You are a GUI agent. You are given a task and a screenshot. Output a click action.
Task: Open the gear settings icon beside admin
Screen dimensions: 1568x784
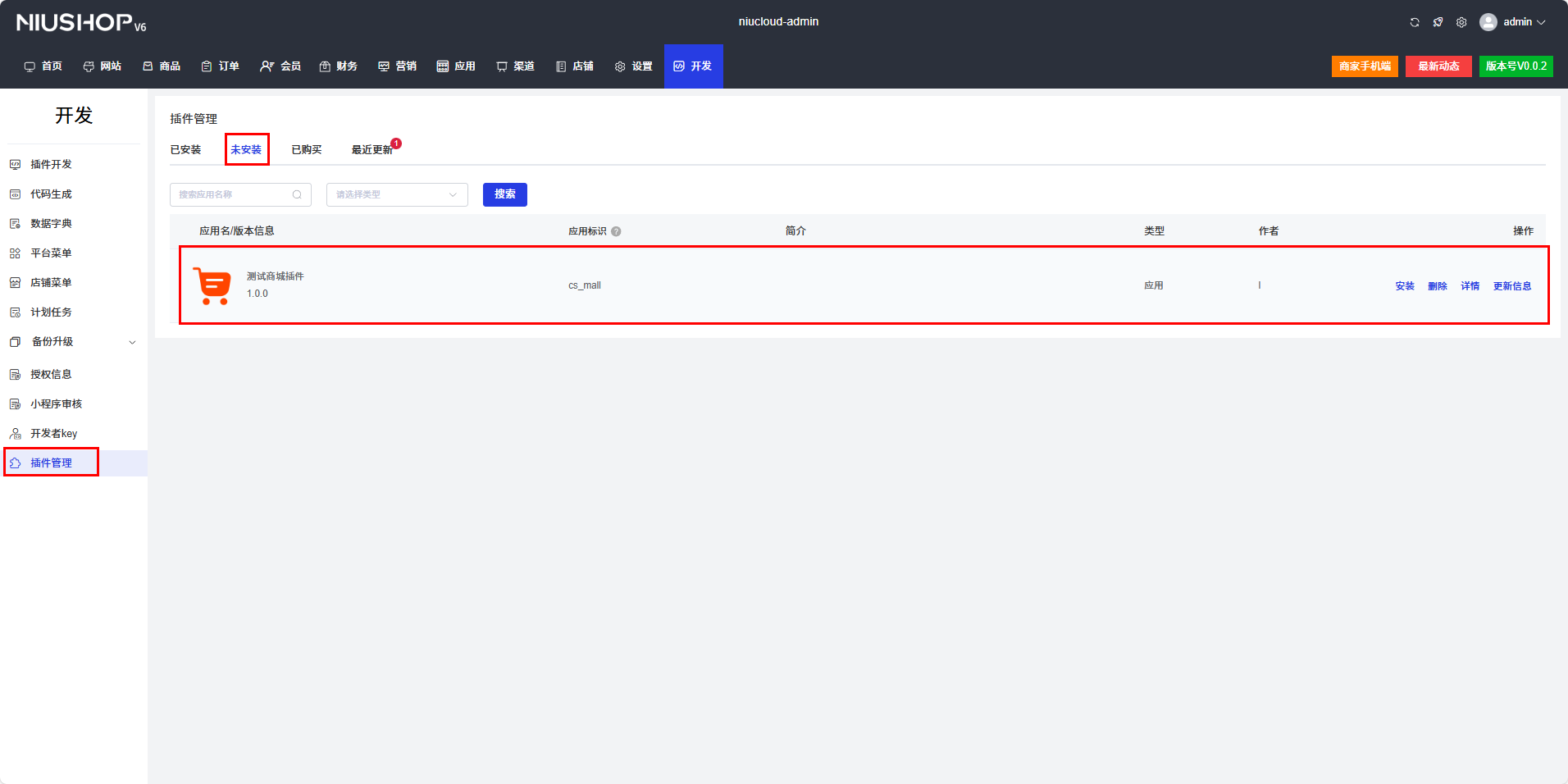(1461, 22)
